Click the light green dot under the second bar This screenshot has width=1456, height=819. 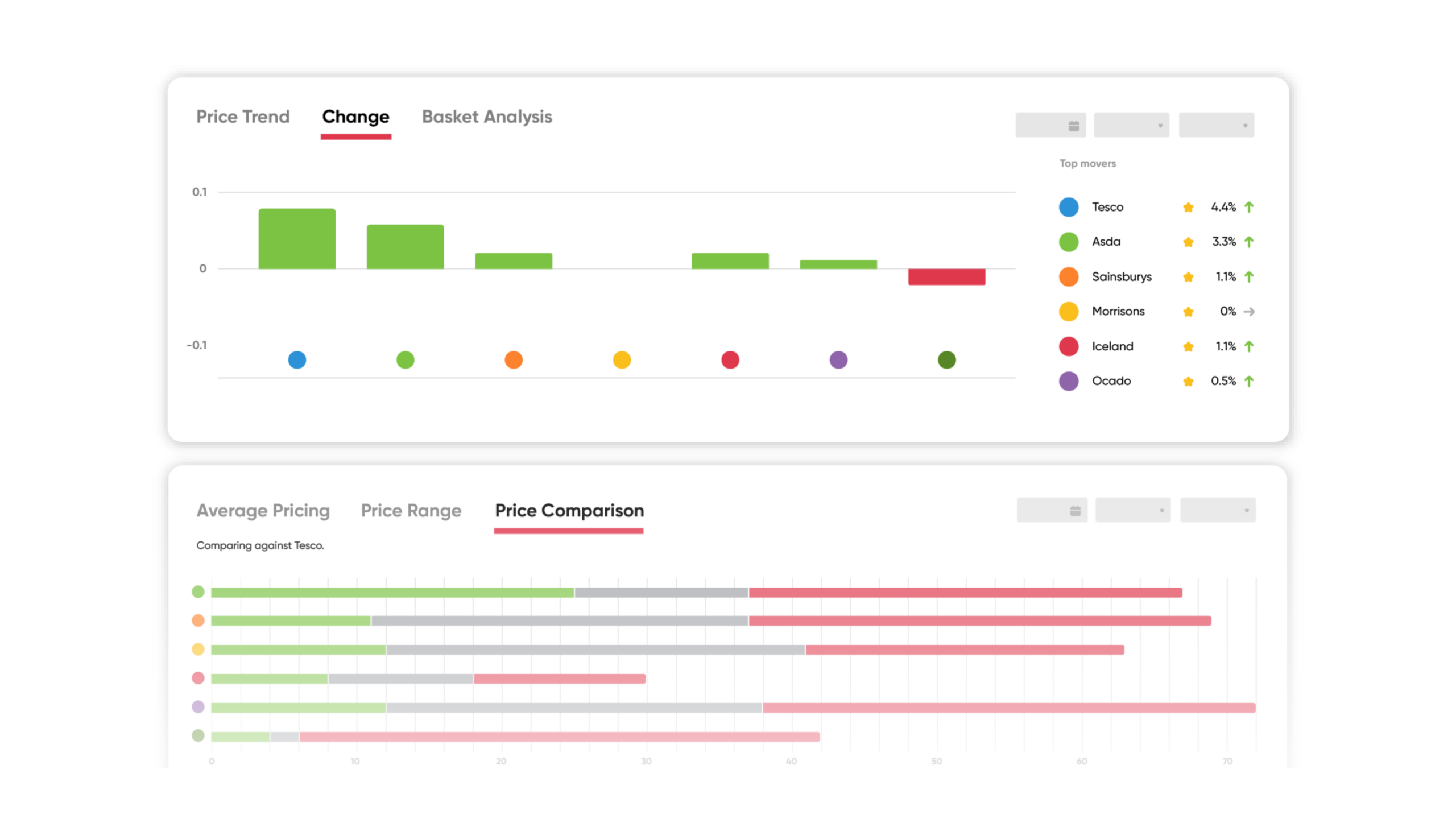[406, 360]
